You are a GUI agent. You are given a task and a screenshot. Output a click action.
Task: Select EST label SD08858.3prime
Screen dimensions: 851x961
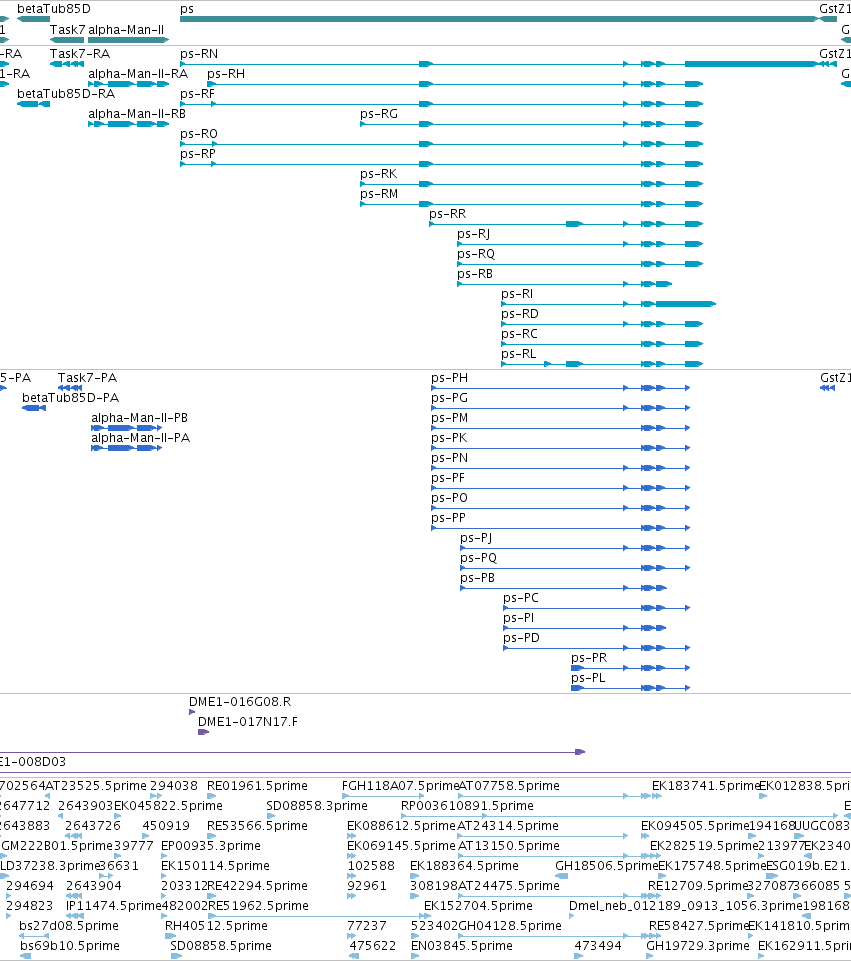317,806
